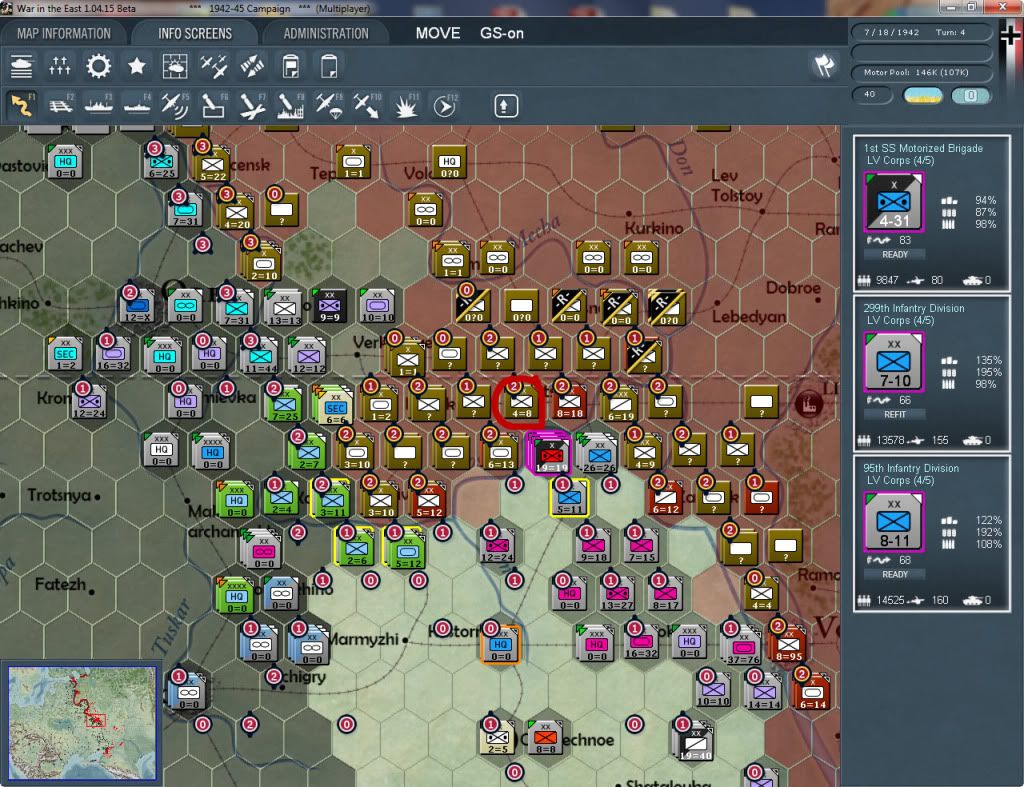This screenshot has width=1024, height=787.
Task: Open LV Corps link under 1st SS Brigade
Action: pyautogui.click(x=900, y=161)
